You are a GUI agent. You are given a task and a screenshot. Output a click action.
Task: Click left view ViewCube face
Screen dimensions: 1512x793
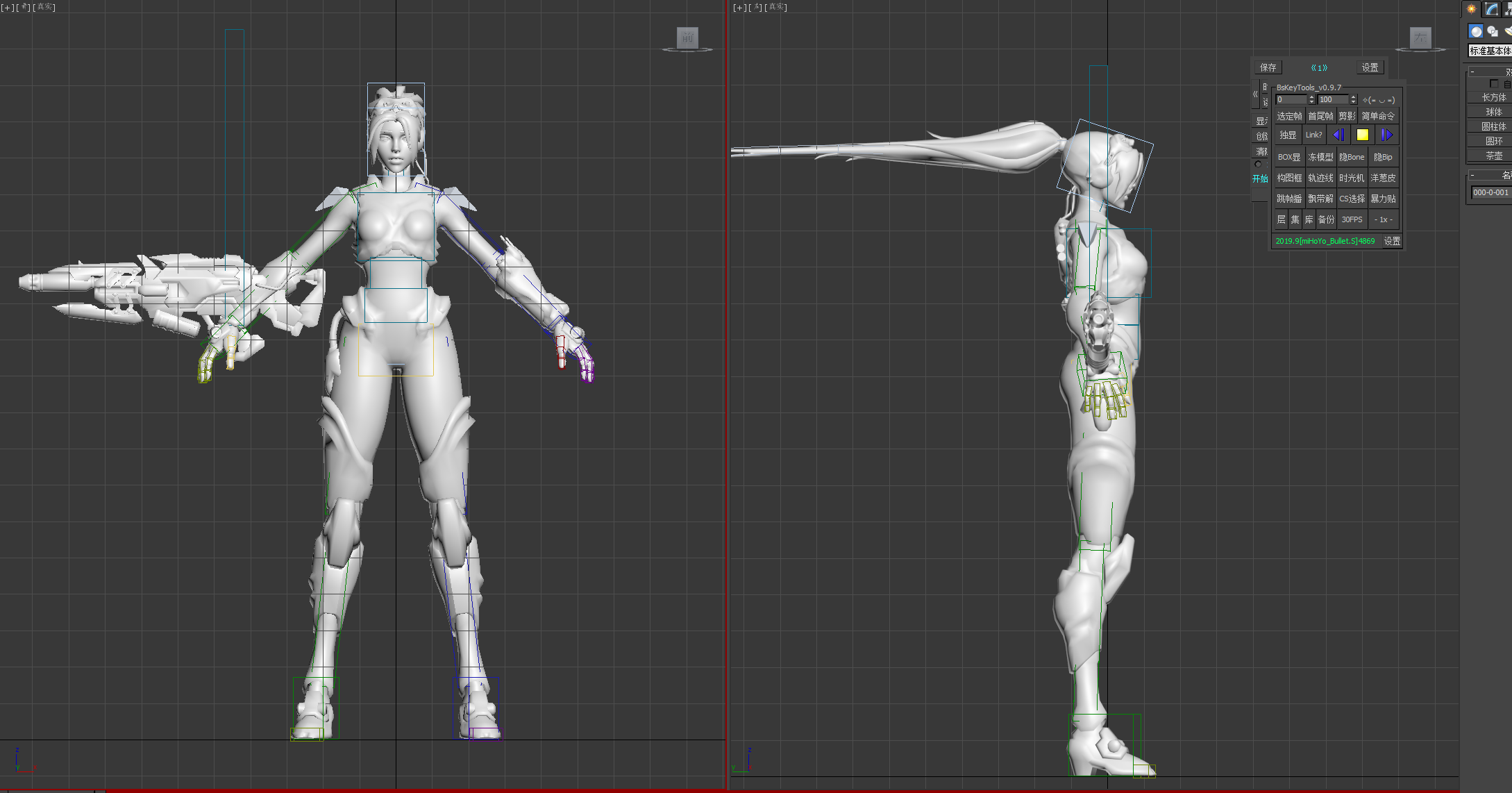(x=1420, y=37)
